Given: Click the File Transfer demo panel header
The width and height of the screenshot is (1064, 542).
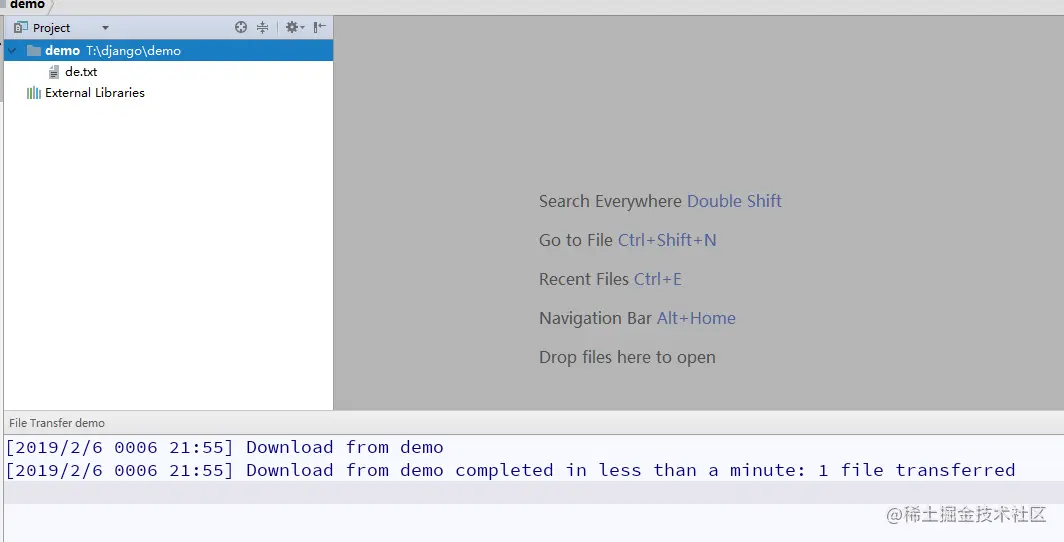Looking at the screenshot, I should coord(57,423).
